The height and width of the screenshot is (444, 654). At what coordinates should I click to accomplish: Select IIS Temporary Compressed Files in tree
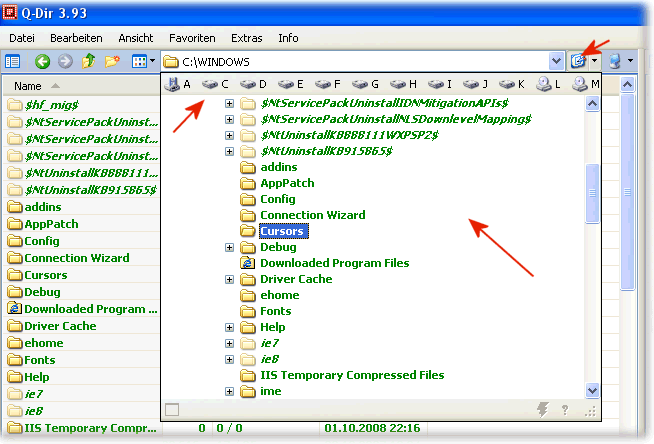[x=352, y=375]
